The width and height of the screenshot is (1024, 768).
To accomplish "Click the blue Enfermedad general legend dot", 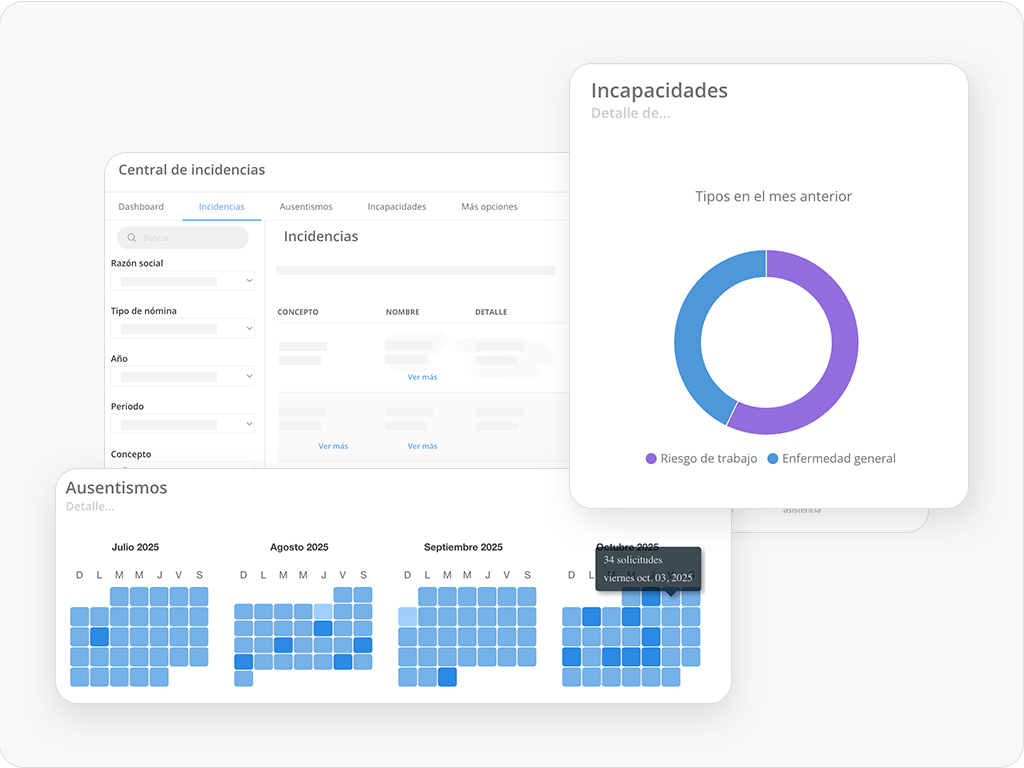I will 773,459.
